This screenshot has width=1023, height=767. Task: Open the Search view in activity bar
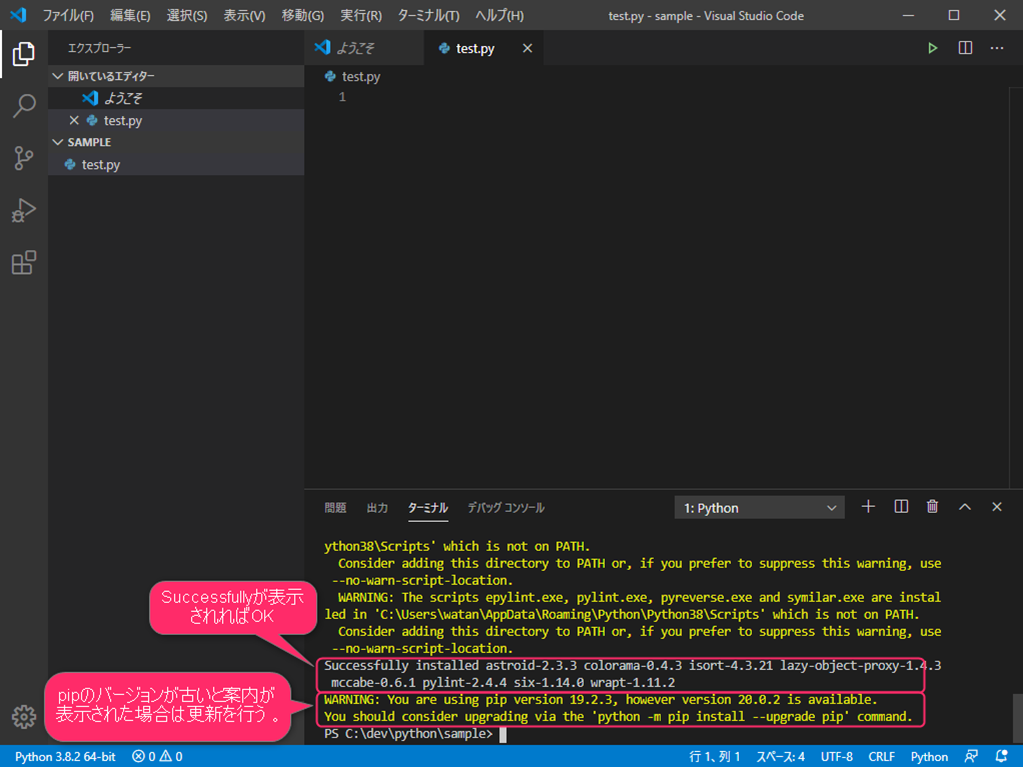coord(23,106)
